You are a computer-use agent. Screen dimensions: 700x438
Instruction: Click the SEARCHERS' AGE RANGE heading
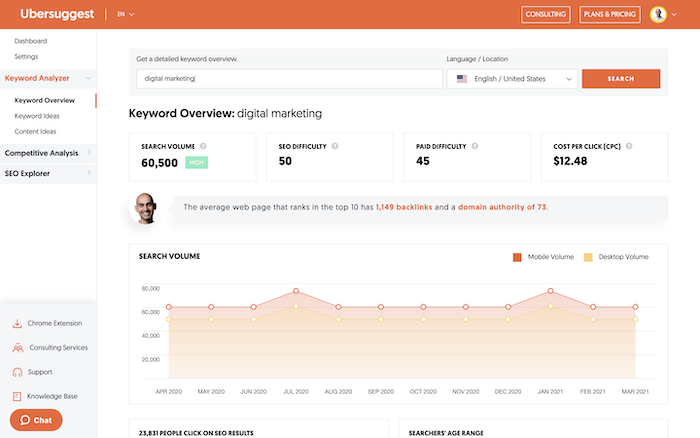coord(446,433)
